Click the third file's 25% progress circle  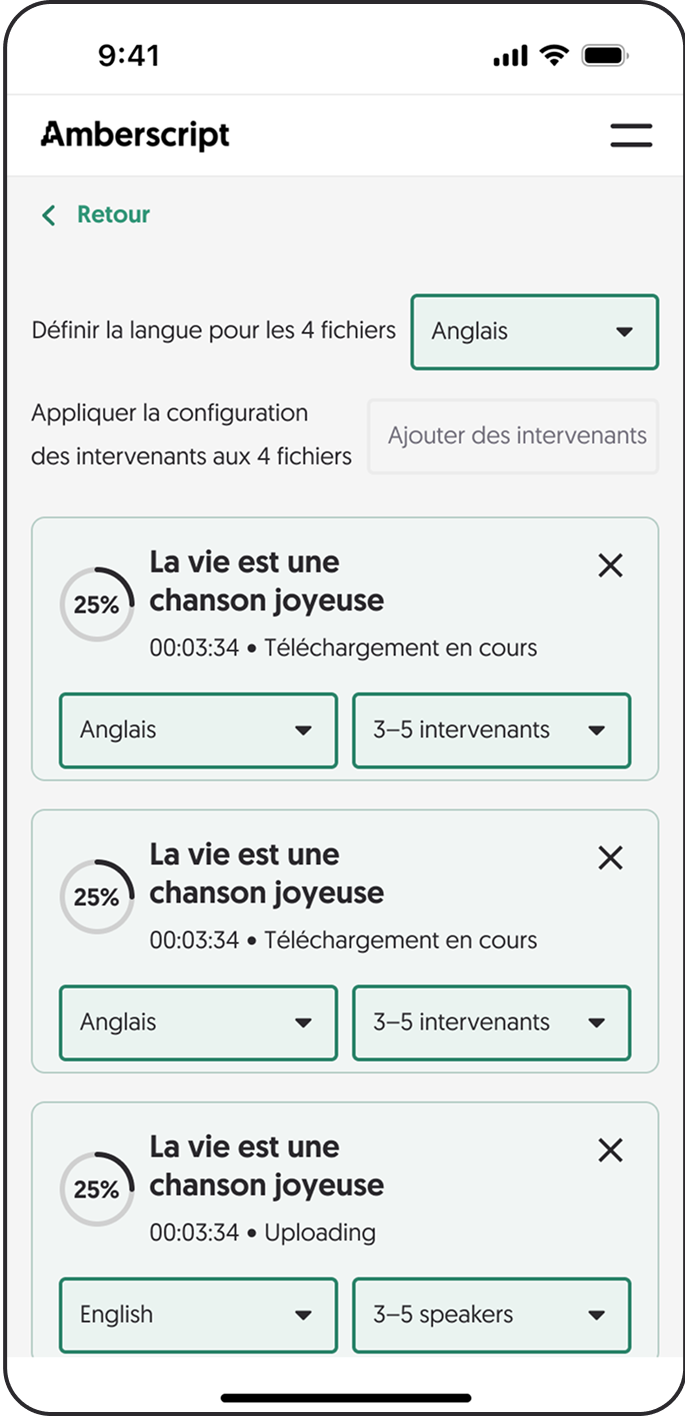tap(97, 1189)
